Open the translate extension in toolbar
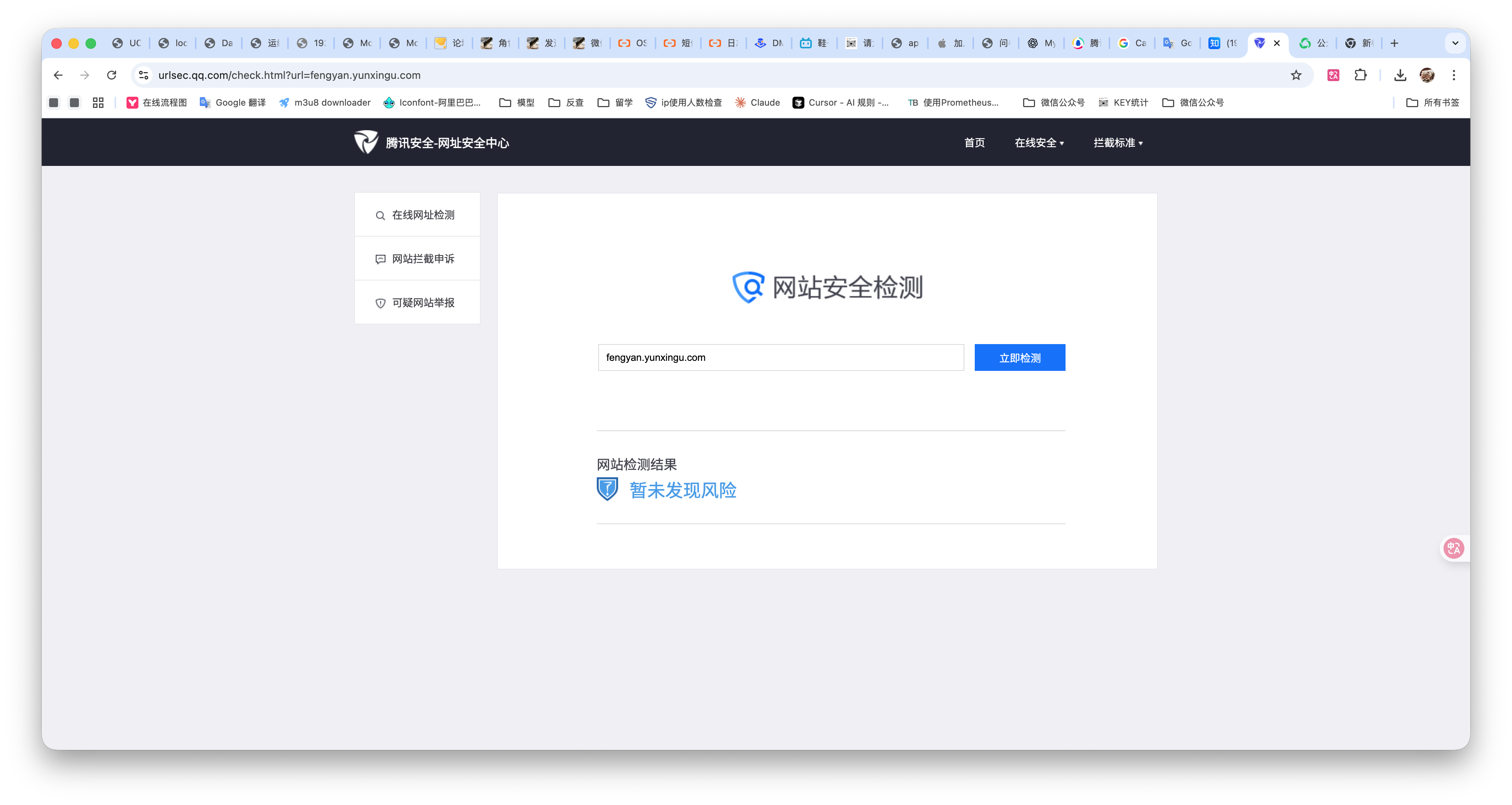 click(1333, 75)
